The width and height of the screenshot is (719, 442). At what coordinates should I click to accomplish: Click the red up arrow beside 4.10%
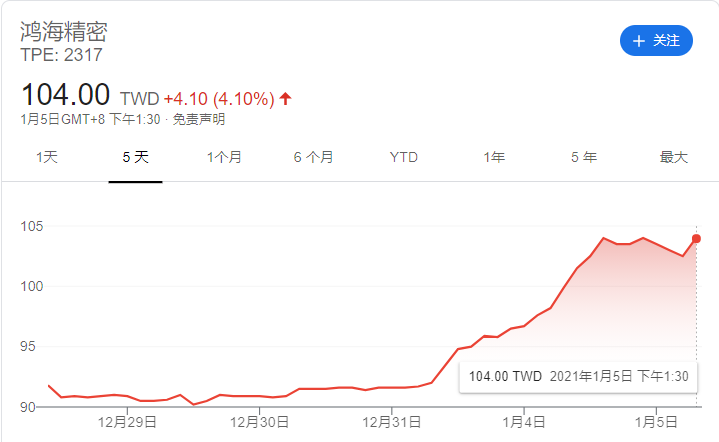coord(285,98)
